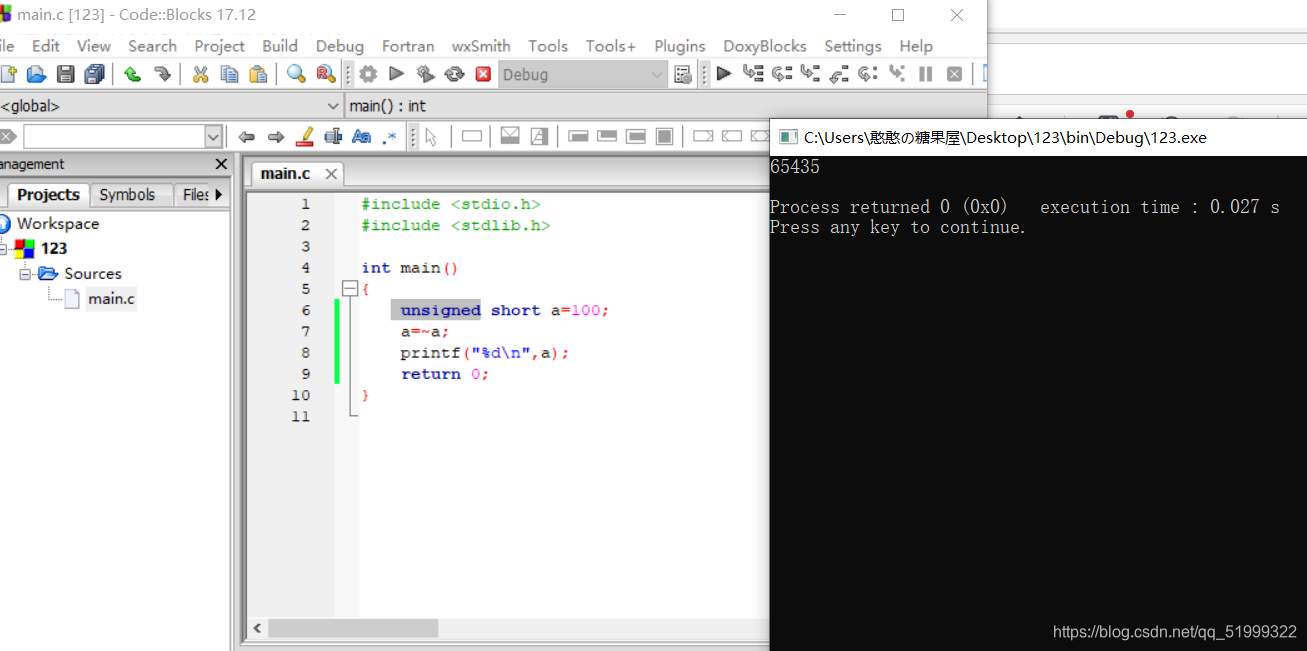
Task: Click the Run to cursor debug icon
Action: [x=753, y=73]
